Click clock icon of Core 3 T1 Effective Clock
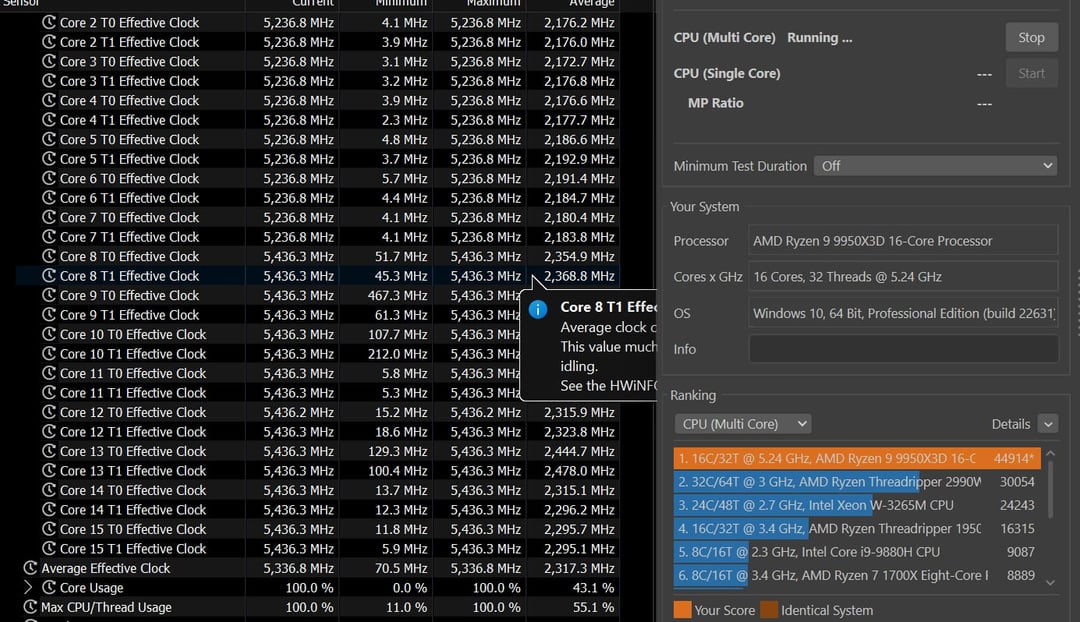The width and height of the screenshot is (1080, 622). [49, 81]
